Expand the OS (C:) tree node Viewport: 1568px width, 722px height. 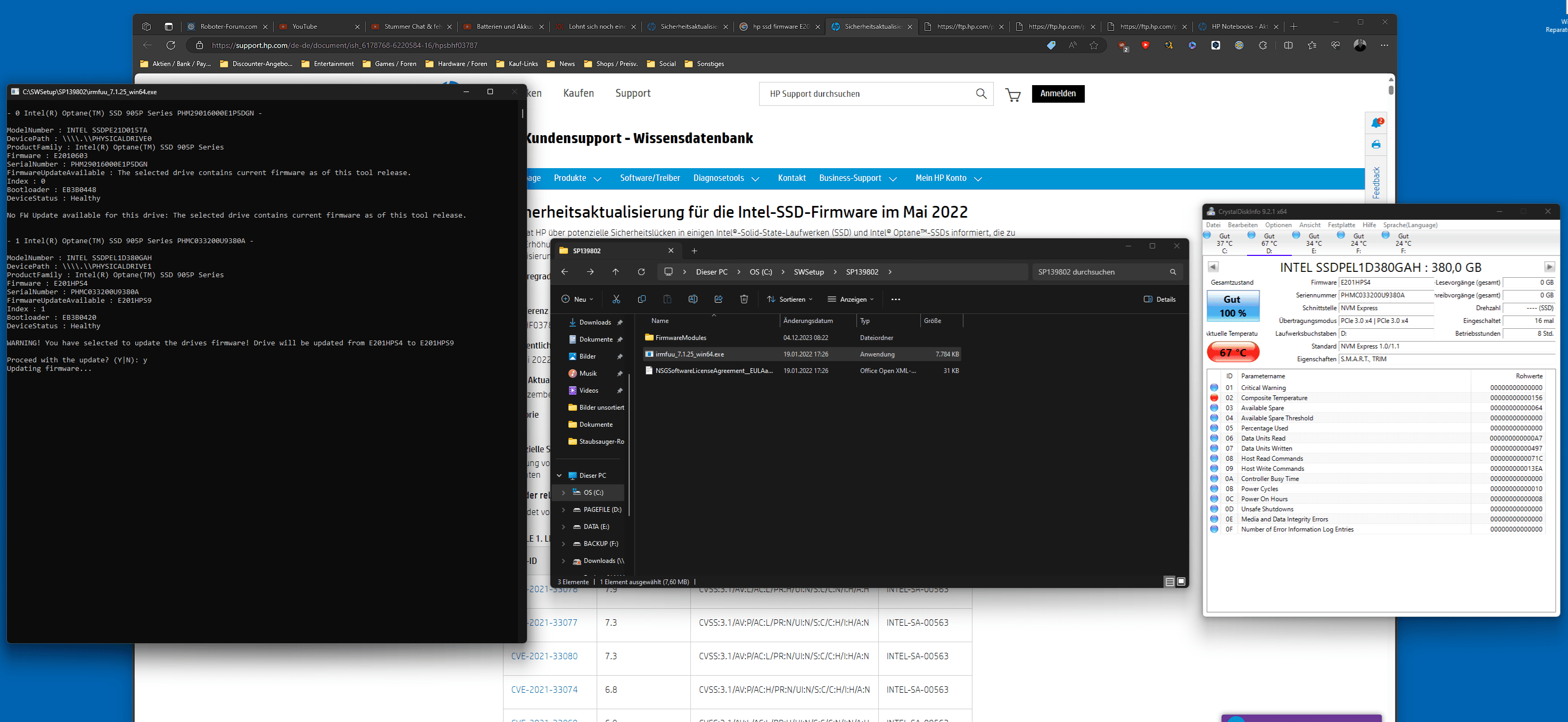point(563,493)
